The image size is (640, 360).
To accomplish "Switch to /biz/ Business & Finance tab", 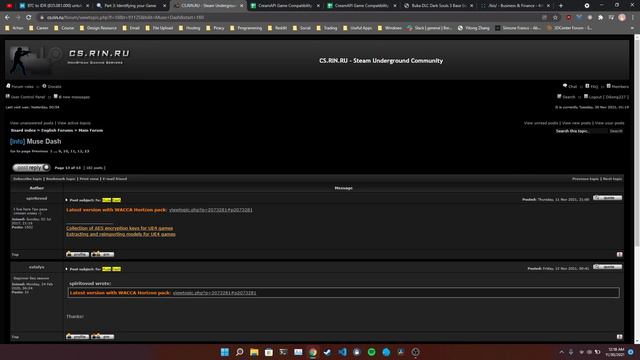I will click(x=515, y=6).
